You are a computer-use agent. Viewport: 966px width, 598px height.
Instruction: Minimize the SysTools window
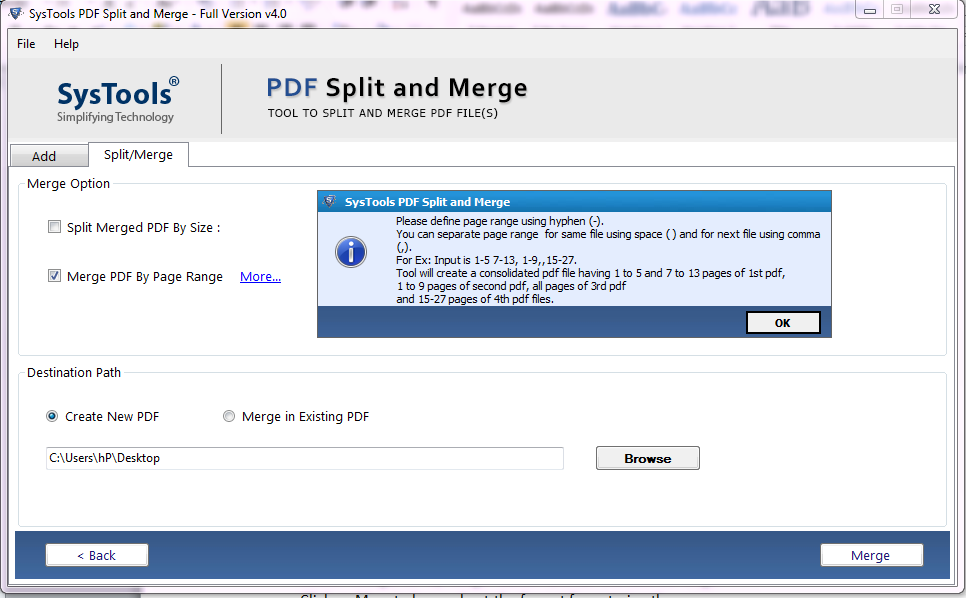click(869, 9)
